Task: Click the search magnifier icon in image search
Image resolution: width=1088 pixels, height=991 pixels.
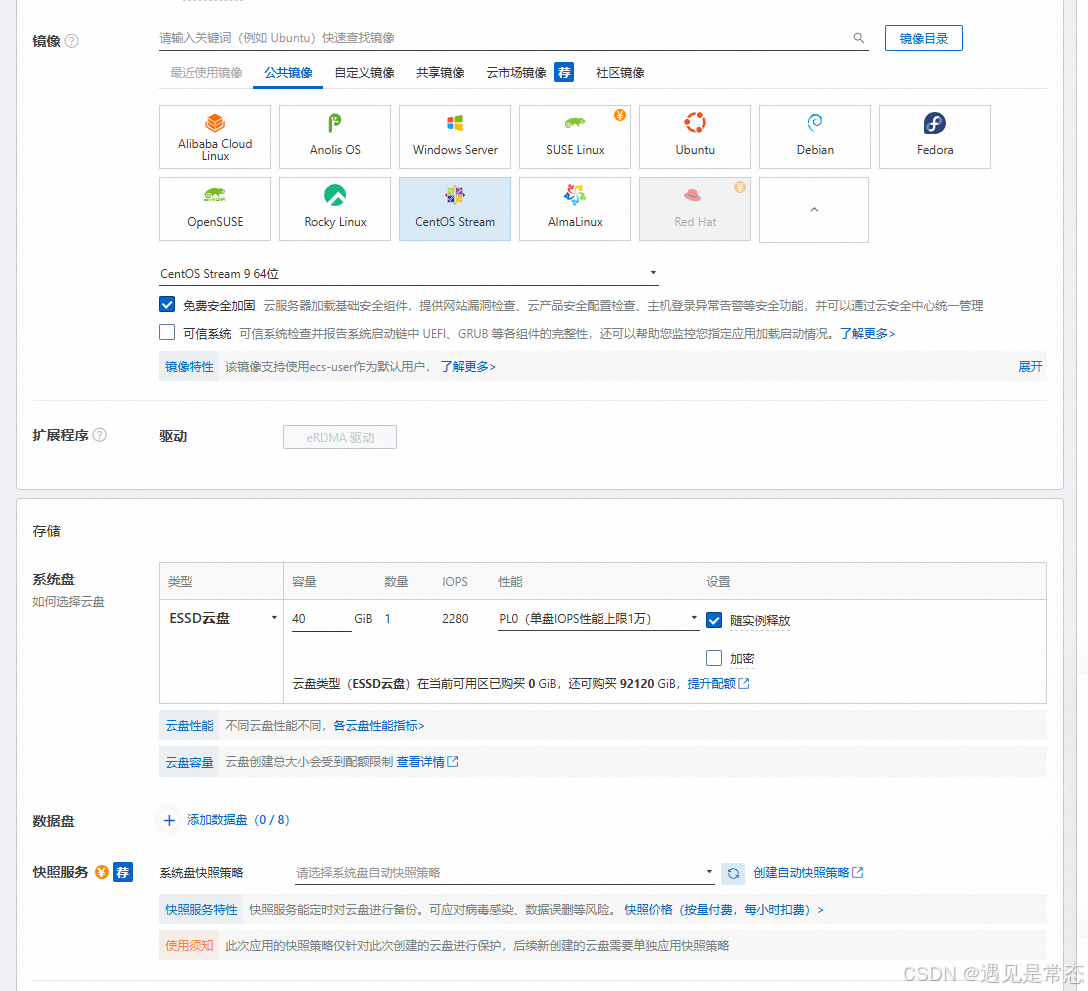Action: [x=858, y=38]
